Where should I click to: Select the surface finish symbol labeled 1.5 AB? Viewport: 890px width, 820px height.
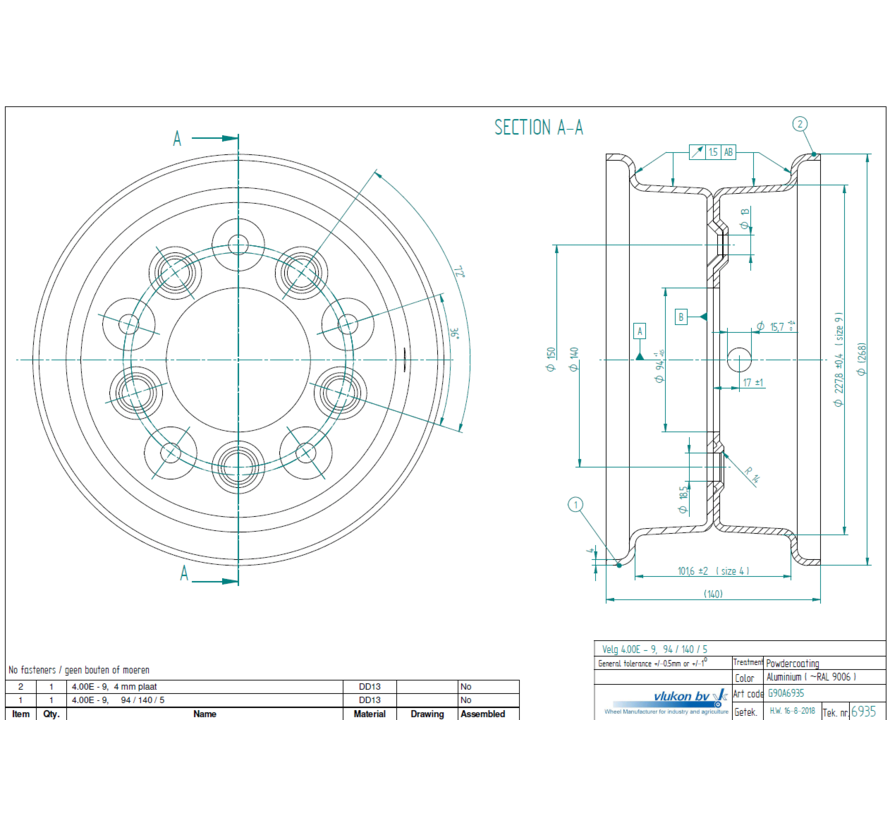click(713, 151)
